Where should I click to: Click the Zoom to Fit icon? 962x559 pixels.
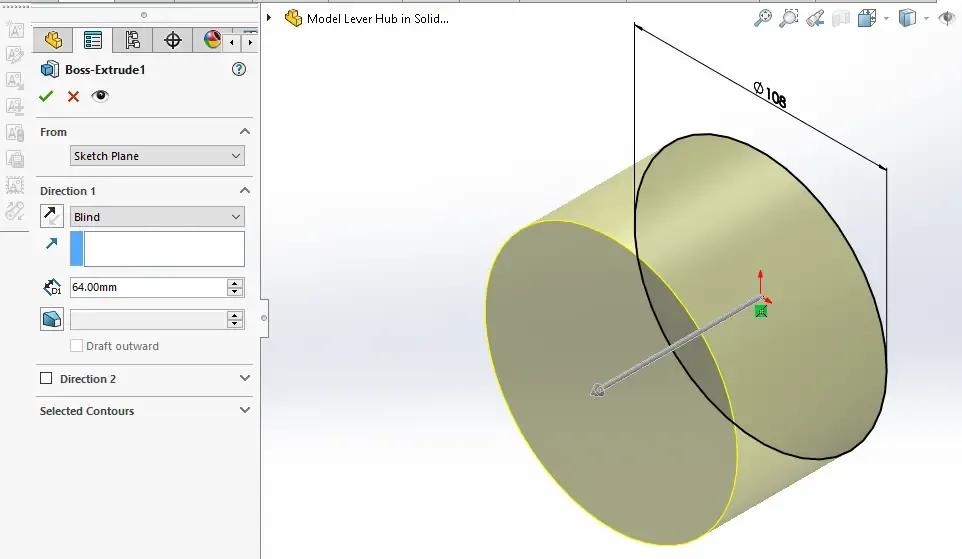(x=763, y=18)
